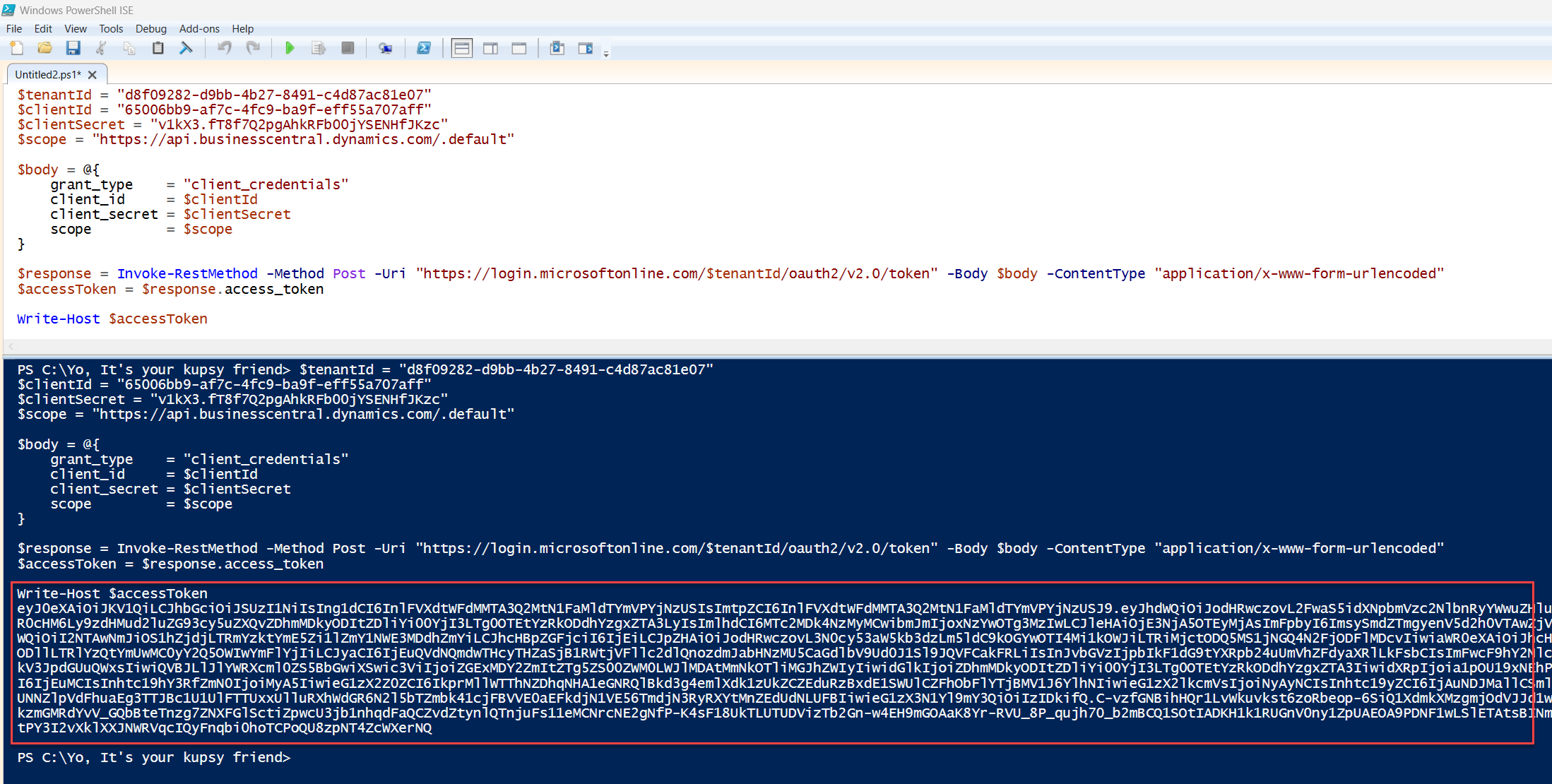The image size is (1552, 784).
Task: Click the Open script folder icon
Action: click(45, 48)
